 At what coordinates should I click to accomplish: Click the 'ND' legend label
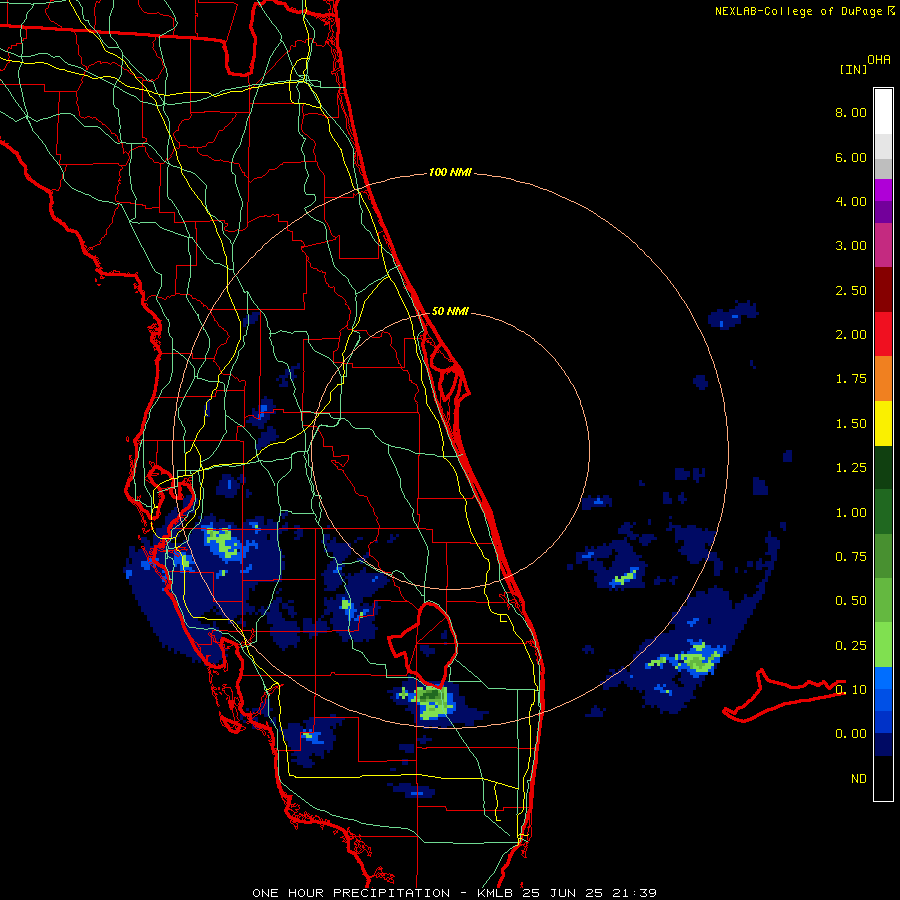[x=859, y=779]
